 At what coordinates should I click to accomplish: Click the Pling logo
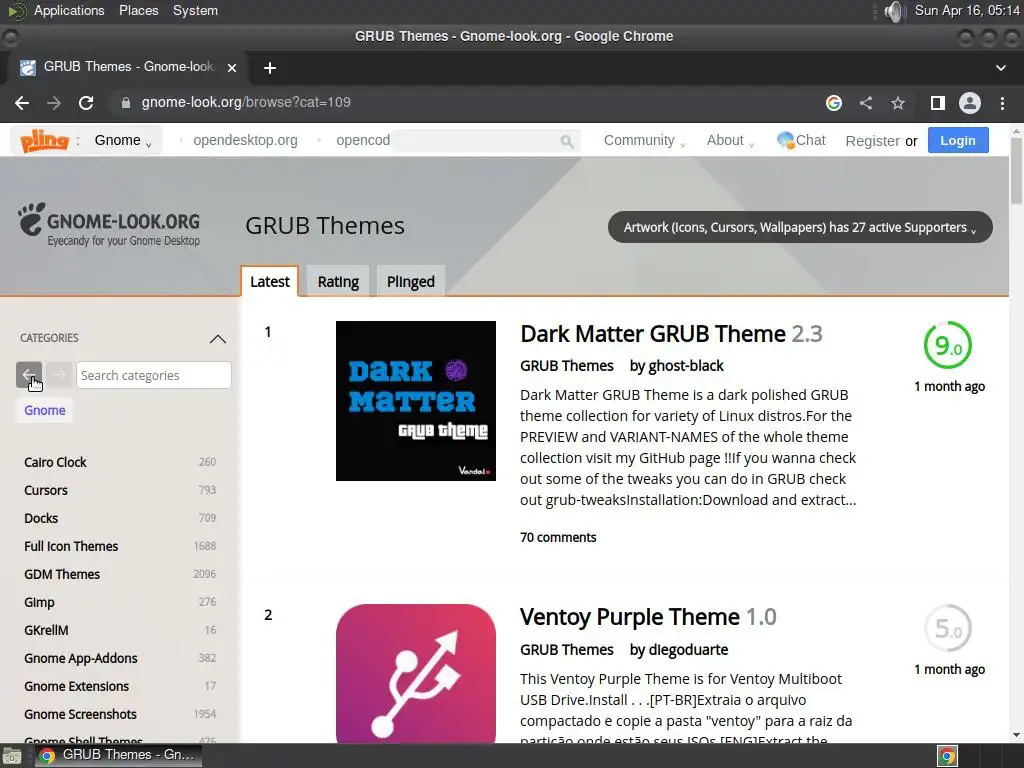tap(44, 140)
